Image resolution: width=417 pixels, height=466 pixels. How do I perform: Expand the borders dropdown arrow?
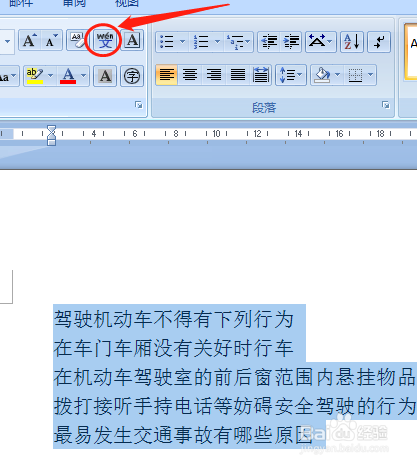371,75
